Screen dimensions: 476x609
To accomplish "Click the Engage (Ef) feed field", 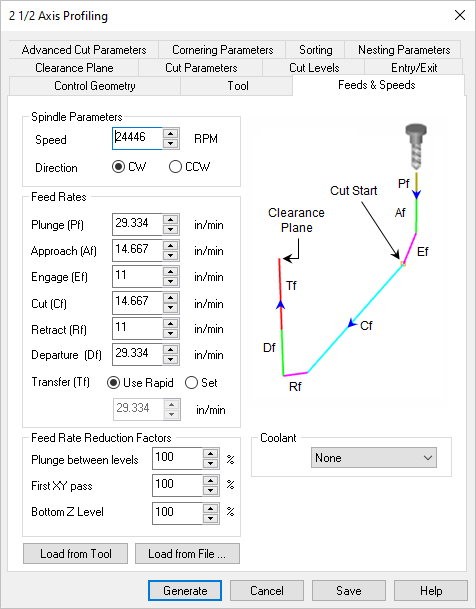I will pos(137,277).
